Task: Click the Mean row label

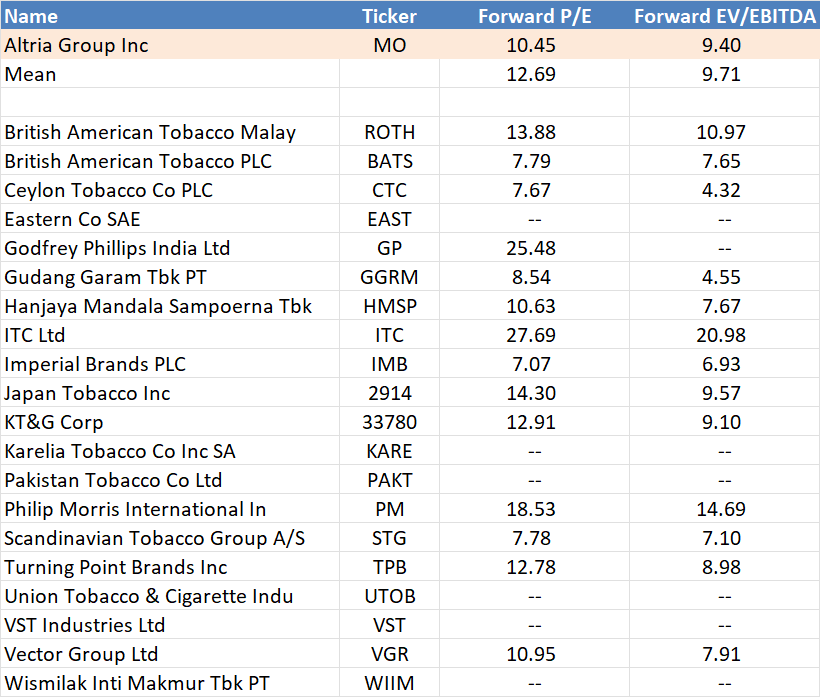Action: coord(170,74)
